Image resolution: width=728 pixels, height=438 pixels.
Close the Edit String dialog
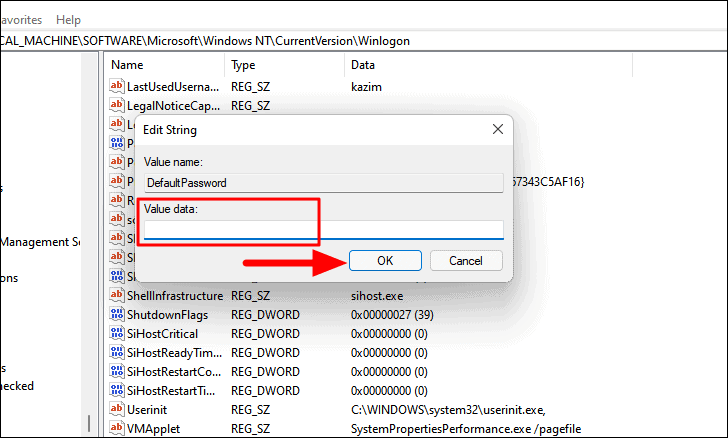pyautogui.click(x=498, y=129)
